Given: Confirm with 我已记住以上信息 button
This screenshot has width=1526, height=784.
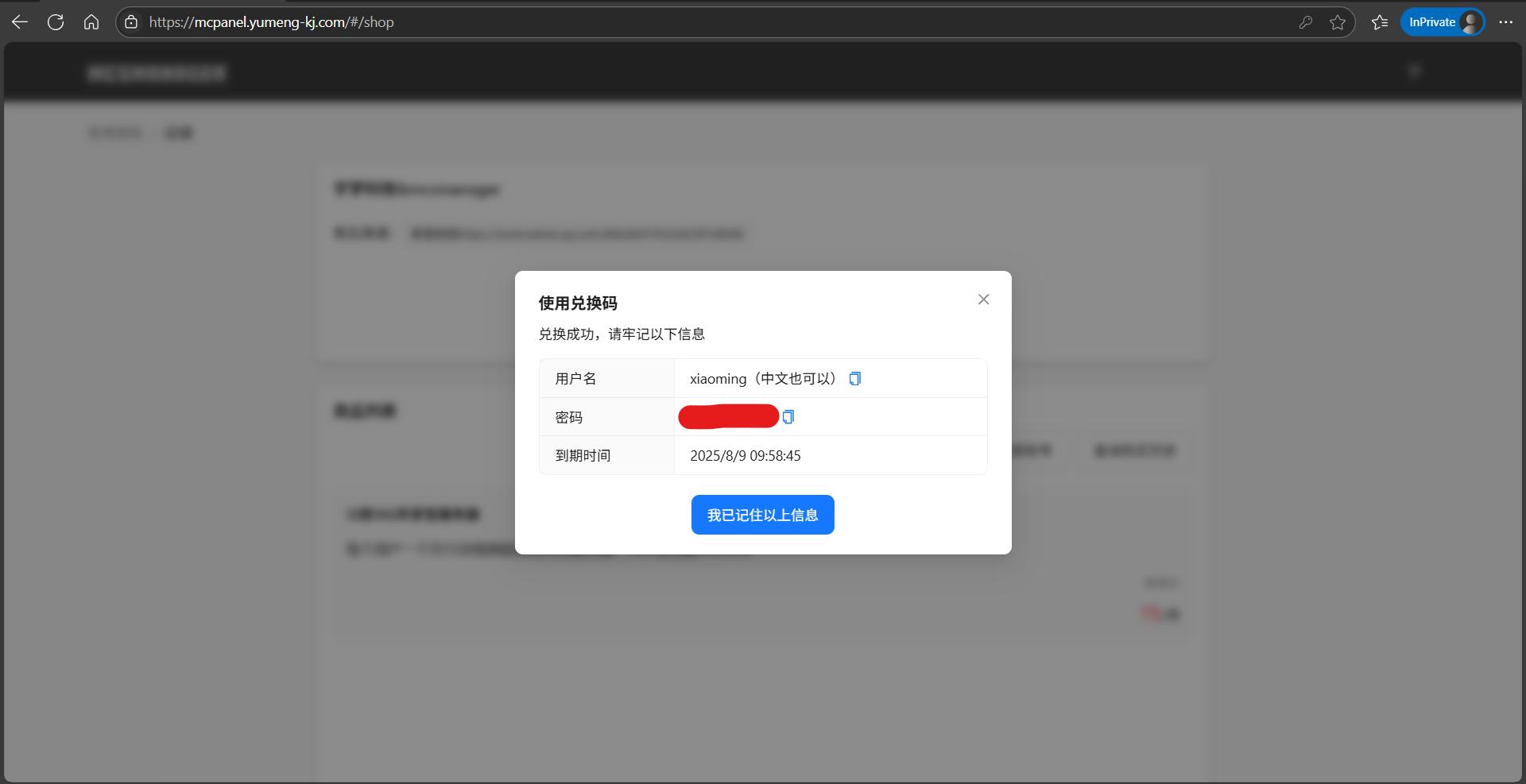Looking at the screenshot, I should [762, 515].
